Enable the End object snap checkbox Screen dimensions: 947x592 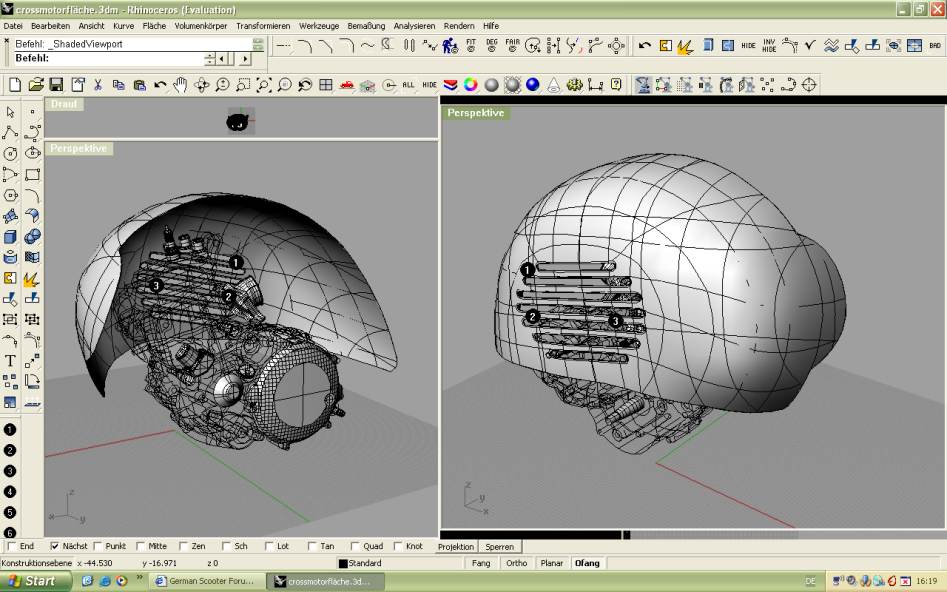(x=12, y=546)
